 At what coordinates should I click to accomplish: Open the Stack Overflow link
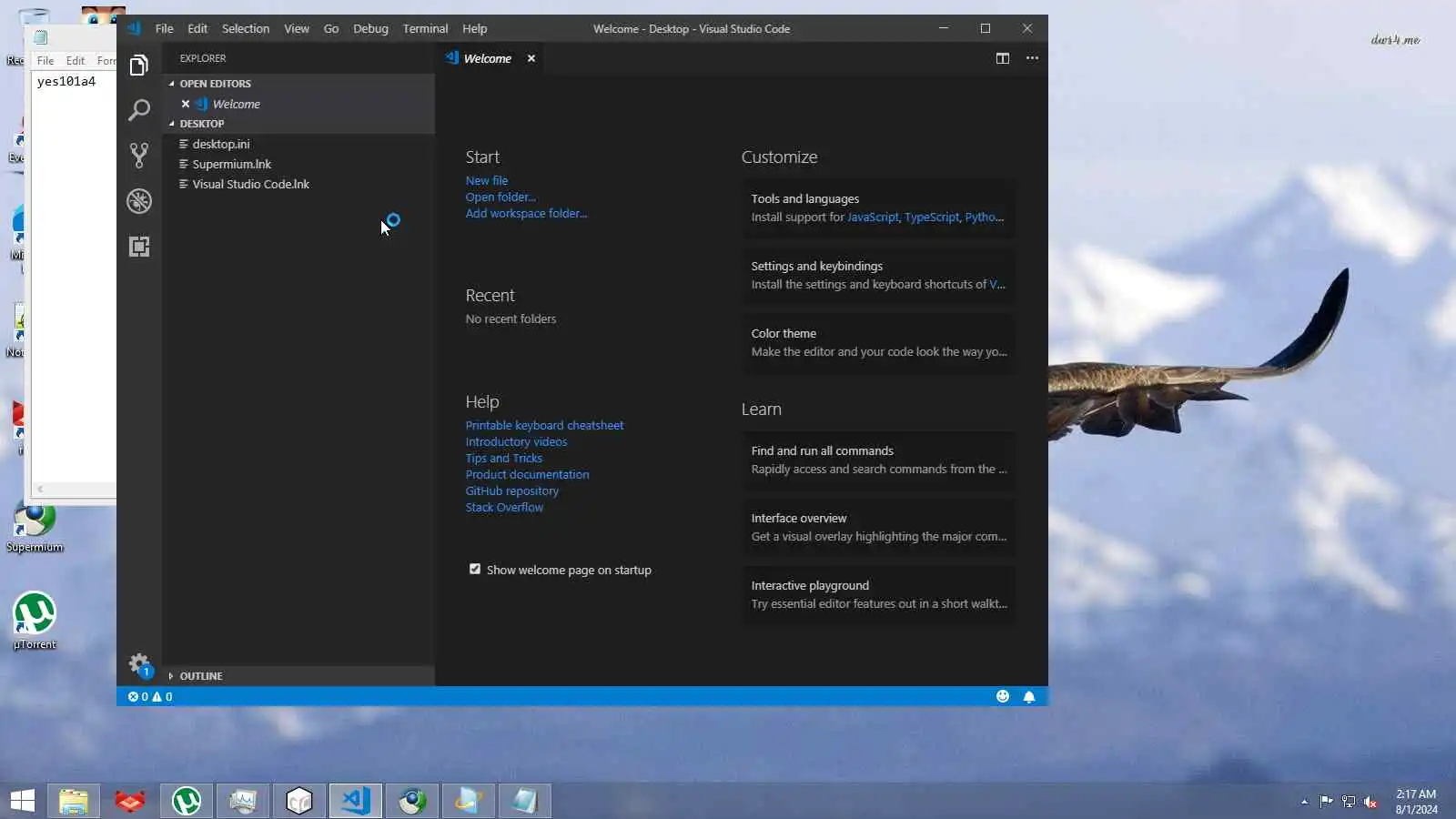coord(504,508)
